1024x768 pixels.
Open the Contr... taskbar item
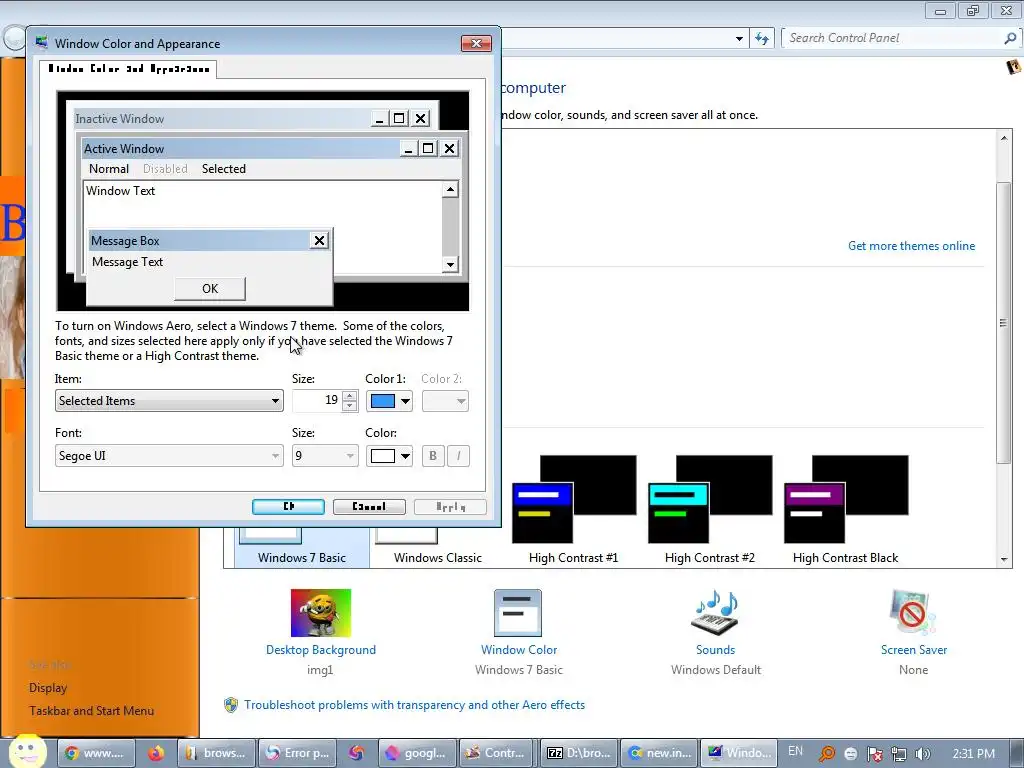496,753
